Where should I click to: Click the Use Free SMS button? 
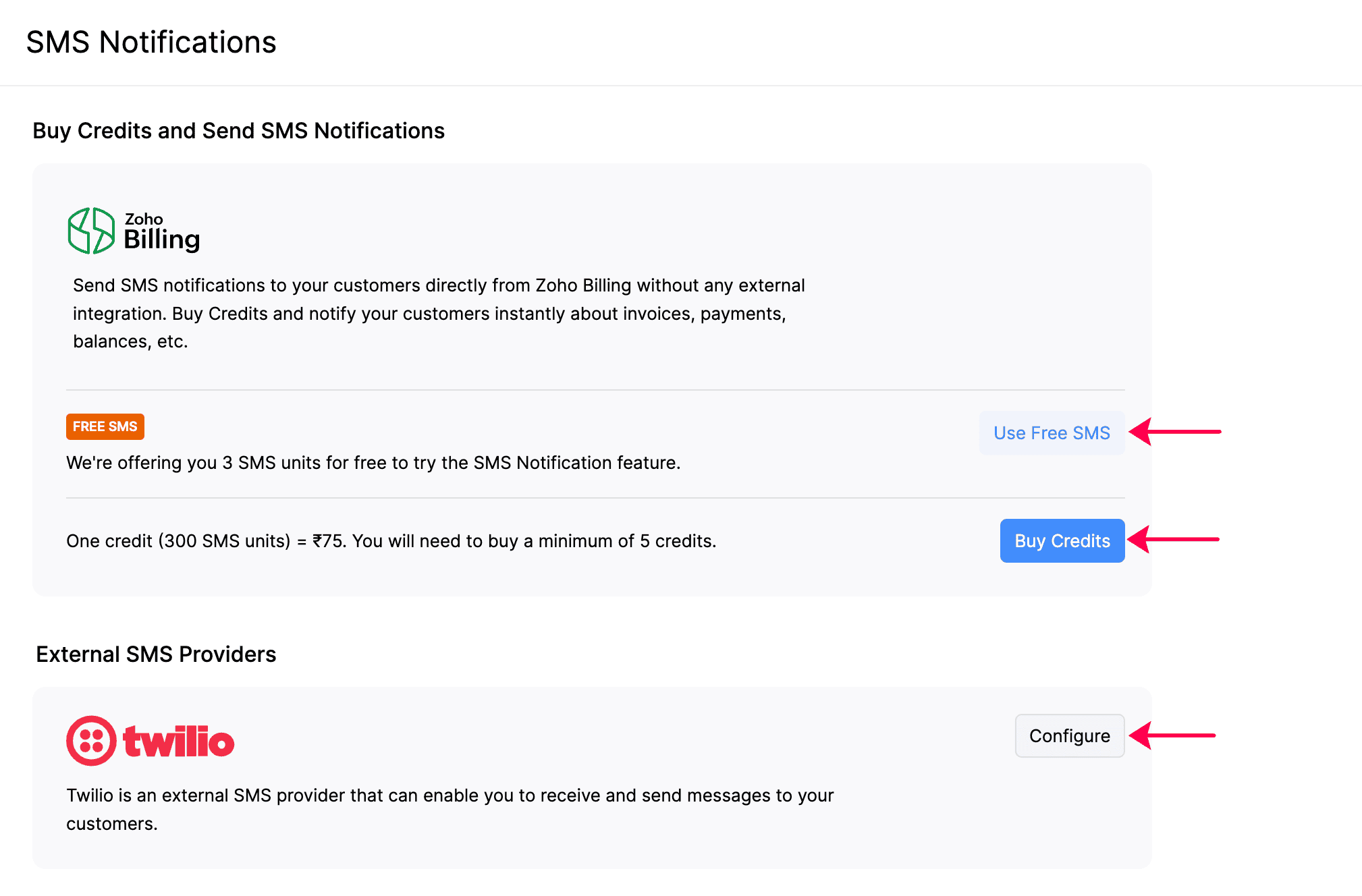tap(1051, 432)
